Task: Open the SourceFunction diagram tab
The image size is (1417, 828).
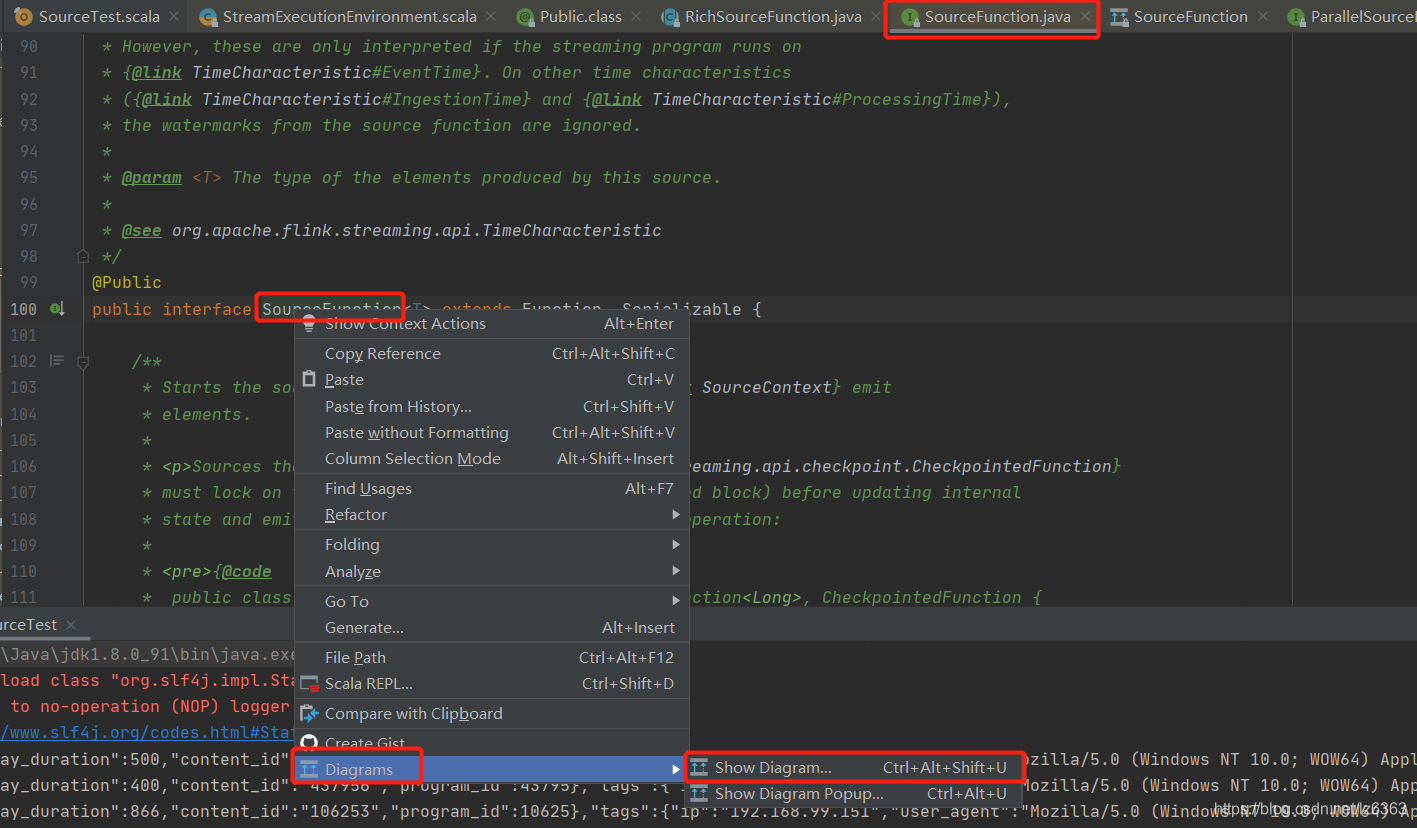Action: coord(1190,17)
